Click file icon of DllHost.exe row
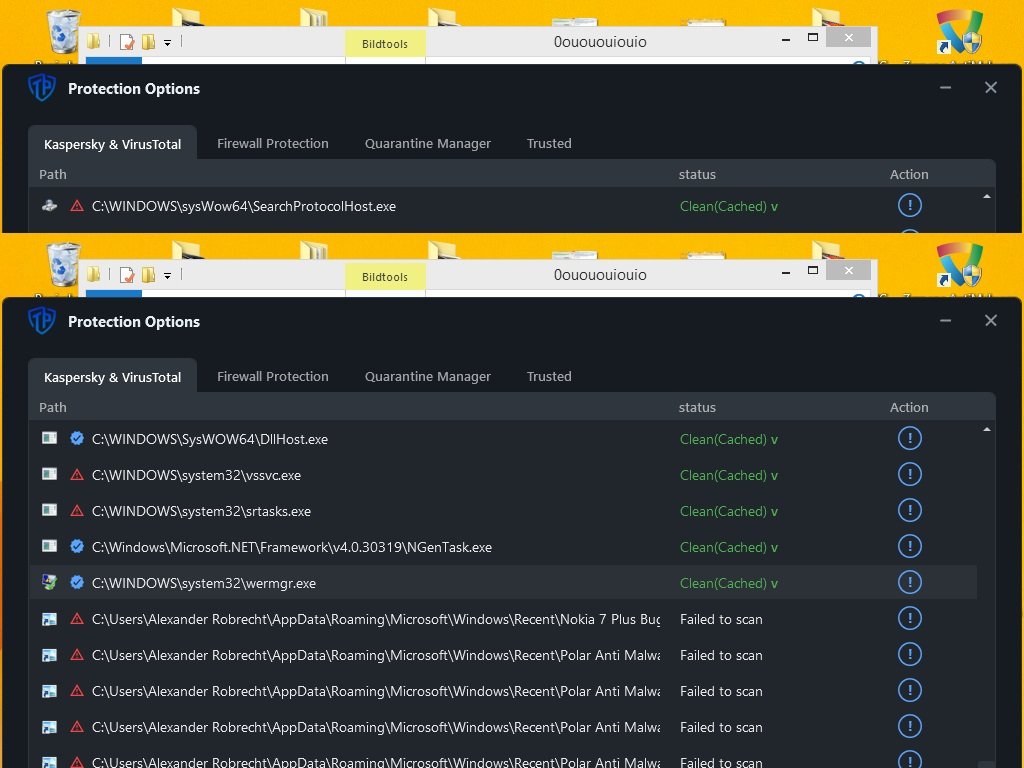The image size is (1024, 768). (50, 438)
